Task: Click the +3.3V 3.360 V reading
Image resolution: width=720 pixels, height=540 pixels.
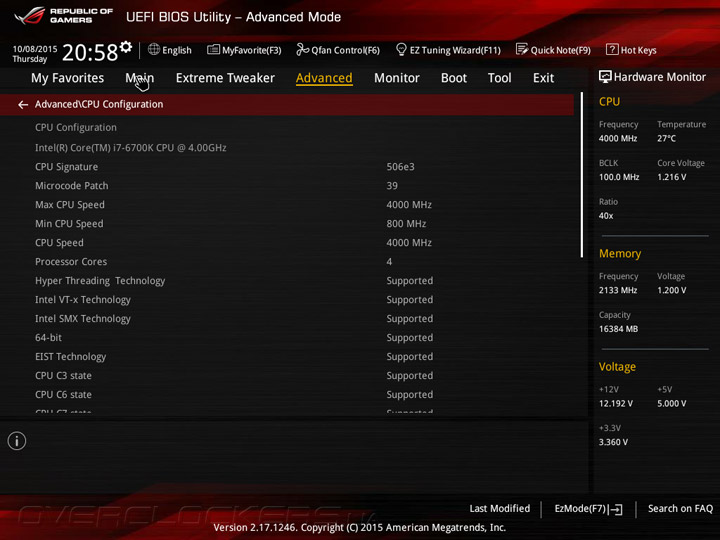Action: point(613,442)
